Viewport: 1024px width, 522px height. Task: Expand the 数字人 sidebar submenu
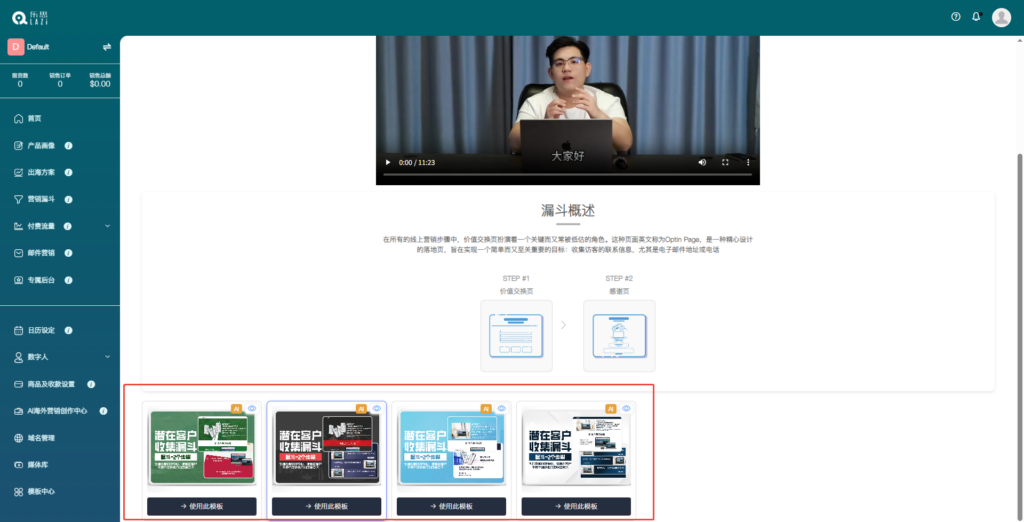pyautogui.click(x=107, y=357)
